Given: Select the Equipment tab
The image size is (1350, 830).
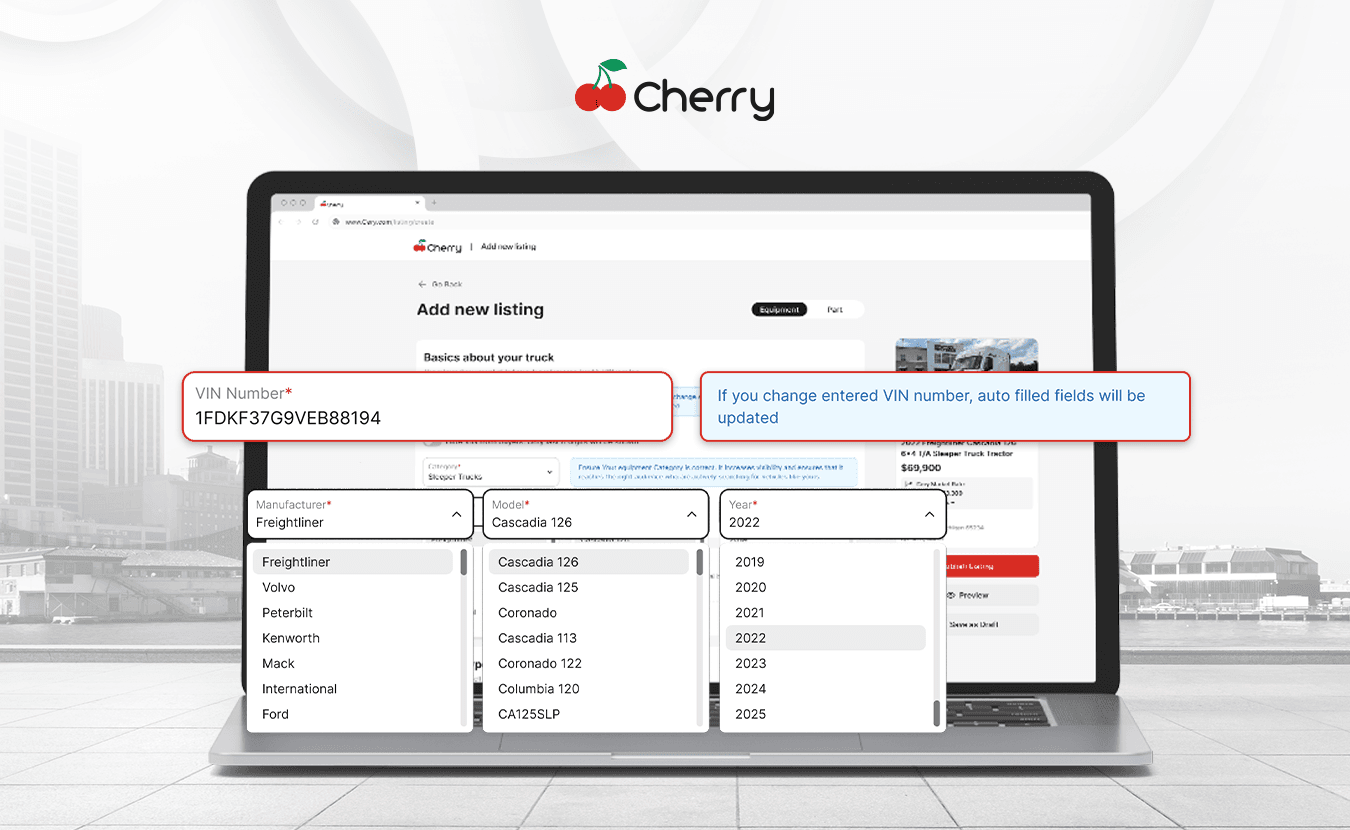Looking at the screenshot, I should tap(779, 309).
